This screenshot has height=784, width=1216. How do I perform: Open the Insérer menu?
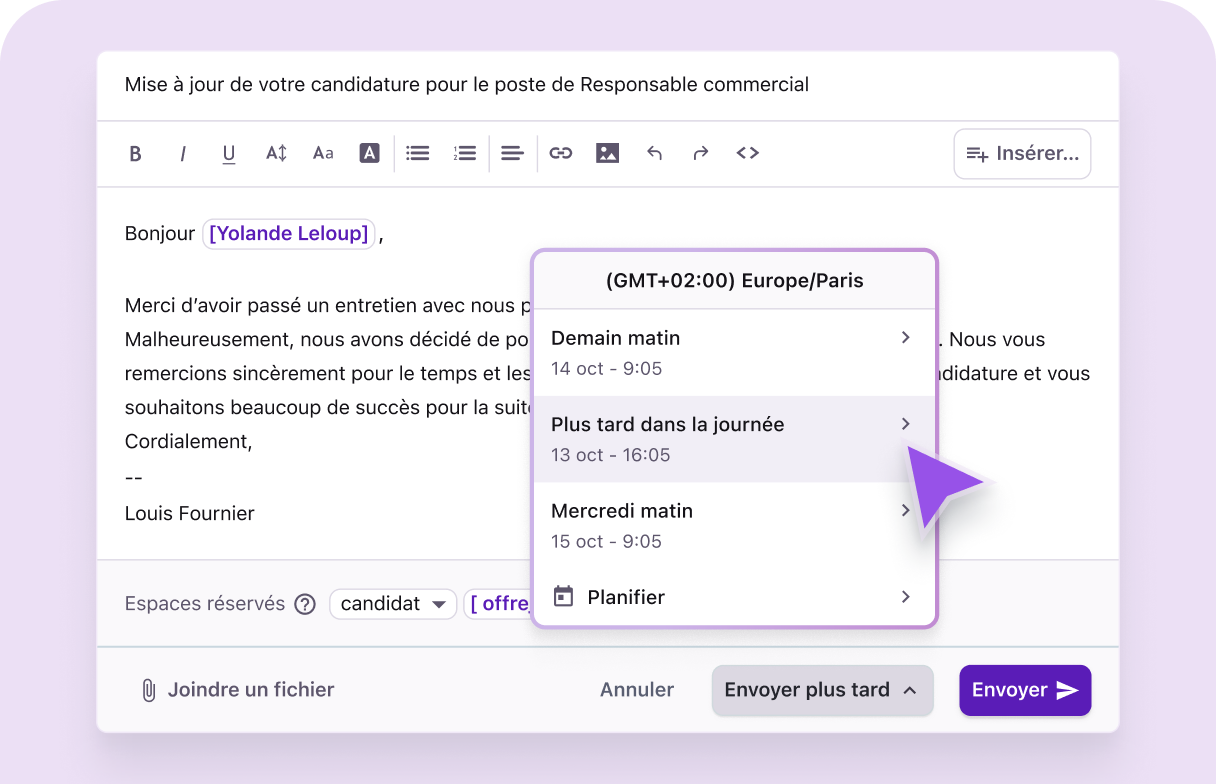click(1021, 153)
